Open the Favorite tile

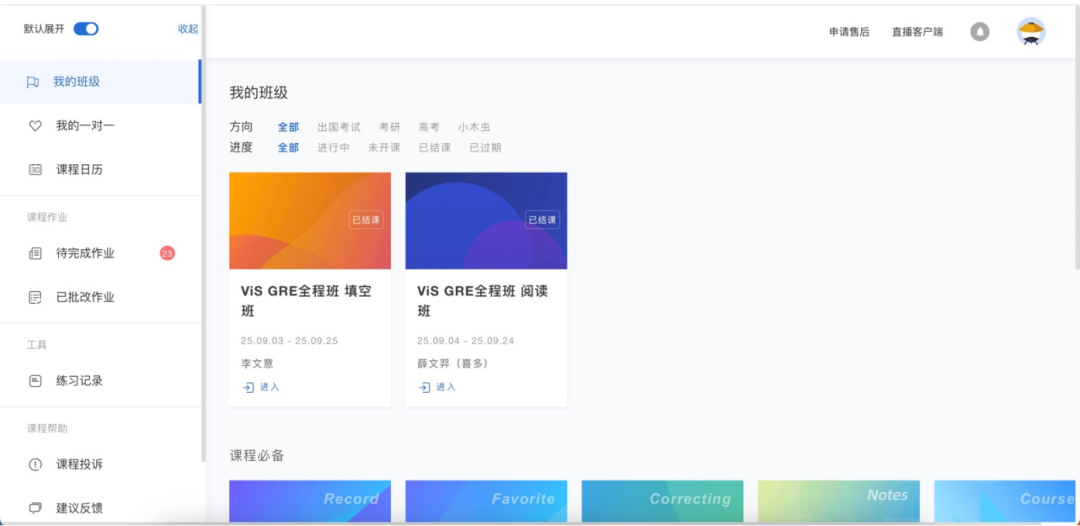click(x=486, y=502)
